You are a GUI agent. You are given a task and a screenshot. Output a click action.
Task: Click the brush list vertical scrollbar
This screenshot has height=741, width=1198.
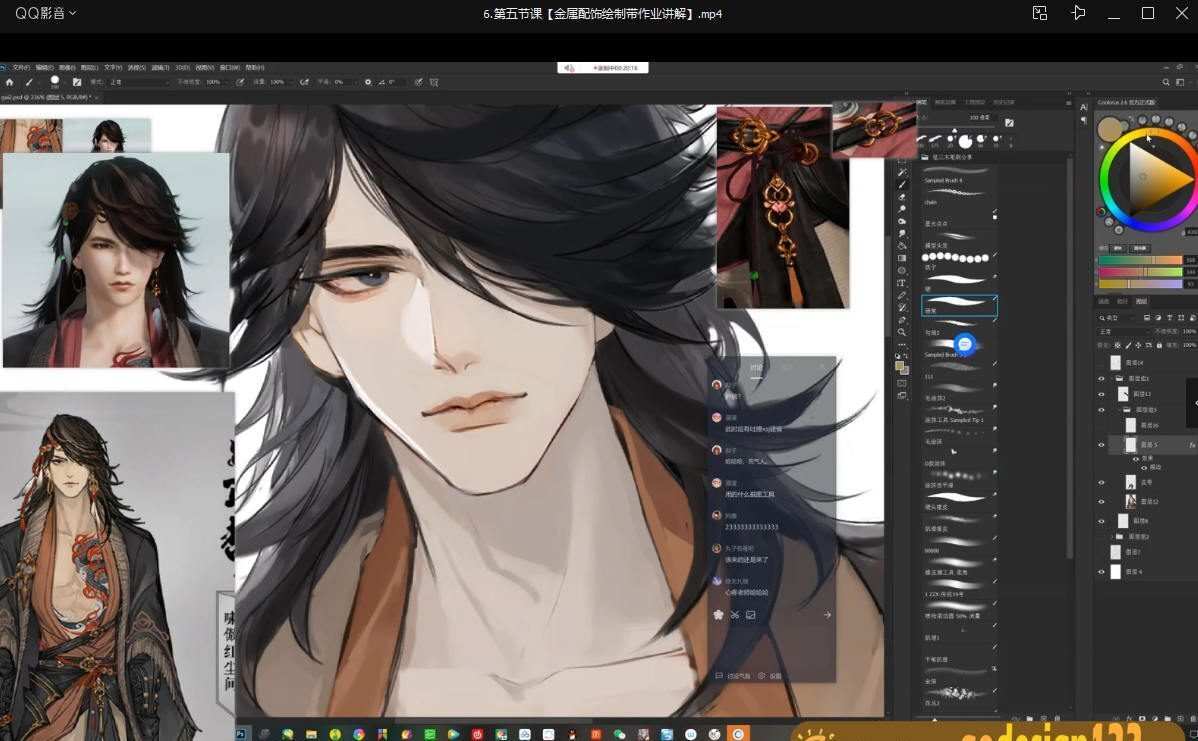tap(1069, 359)
